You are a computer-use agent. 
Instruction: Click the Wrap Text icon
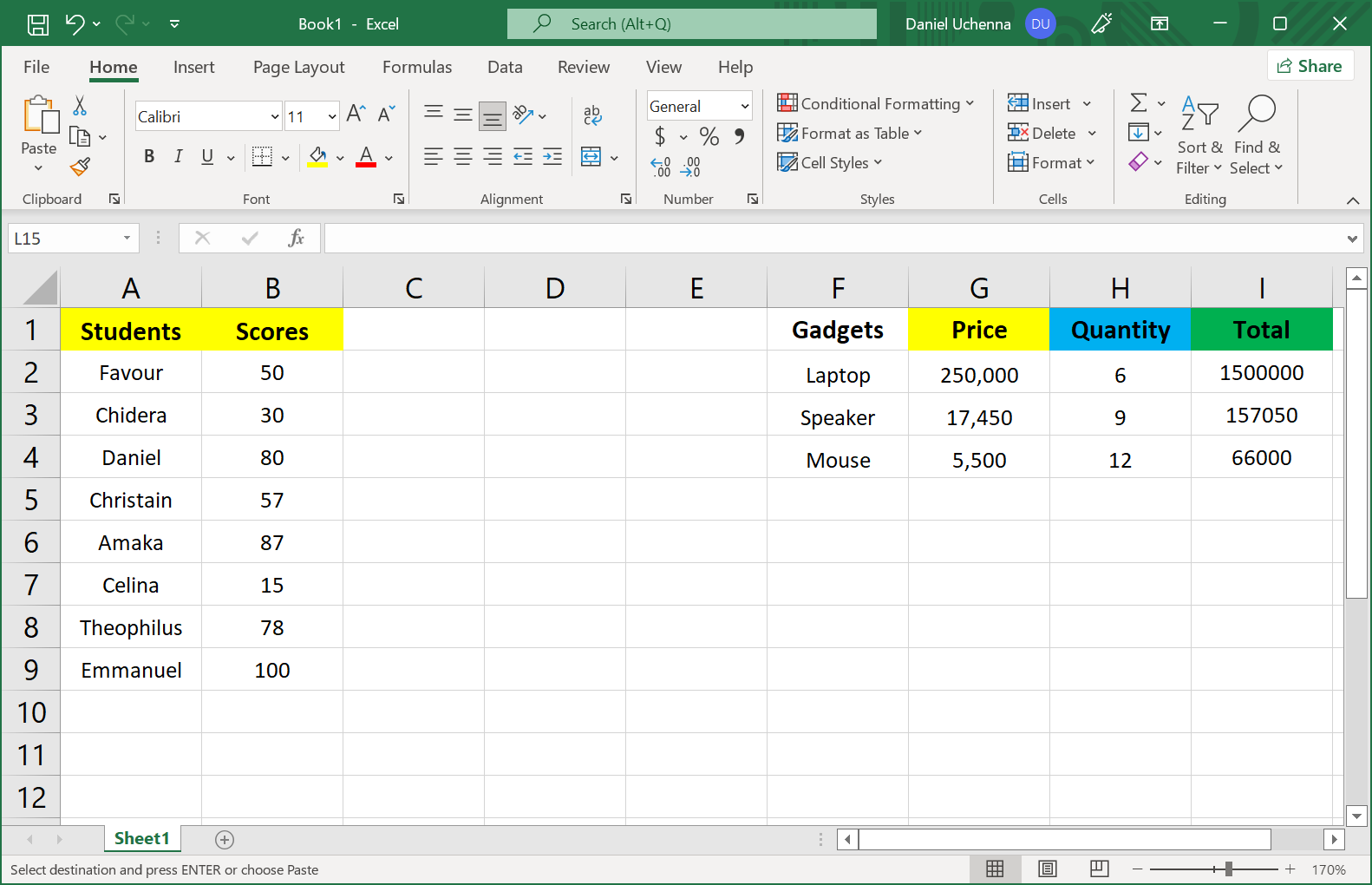click(592, 115)
